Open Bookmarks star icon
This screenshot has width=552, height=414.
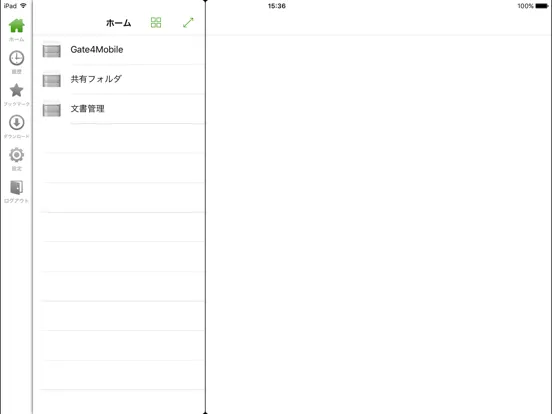pyautogui.click(x=16, y=90)
